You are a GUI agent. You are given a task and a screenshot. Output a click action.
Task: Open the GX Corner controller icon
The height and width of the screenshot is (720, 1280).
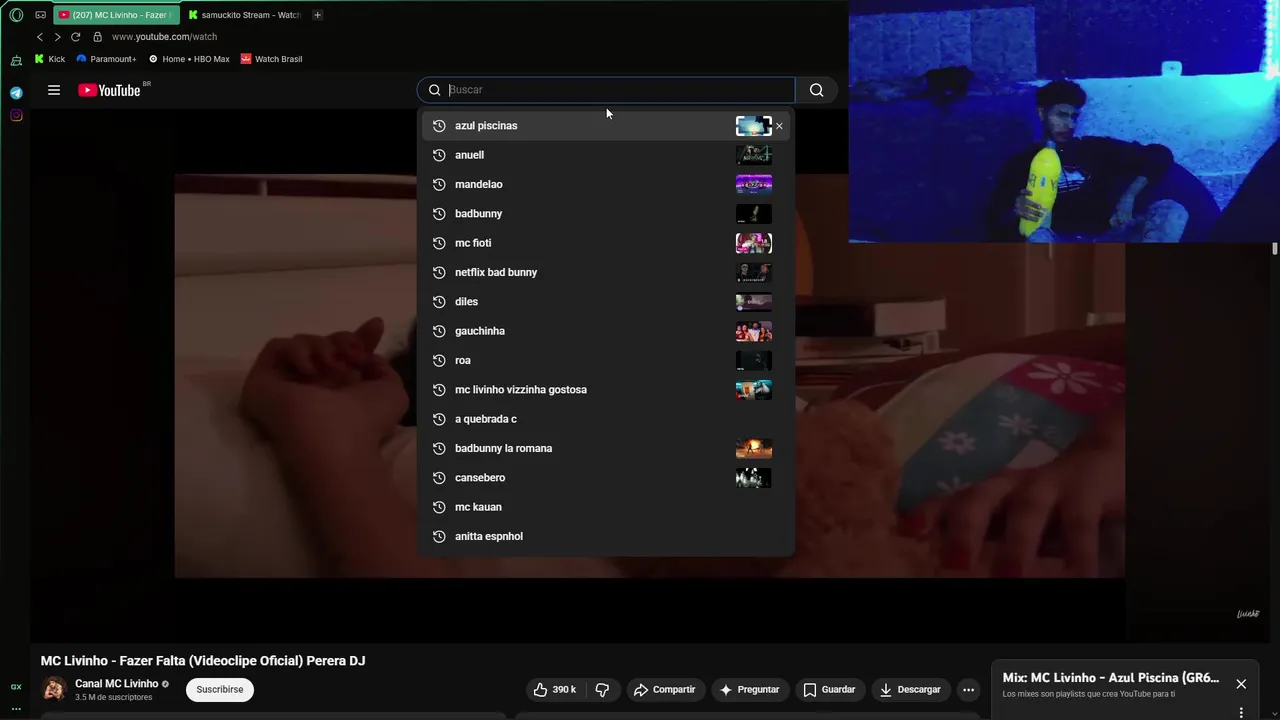pyautogui.click(x=40, y=15)
